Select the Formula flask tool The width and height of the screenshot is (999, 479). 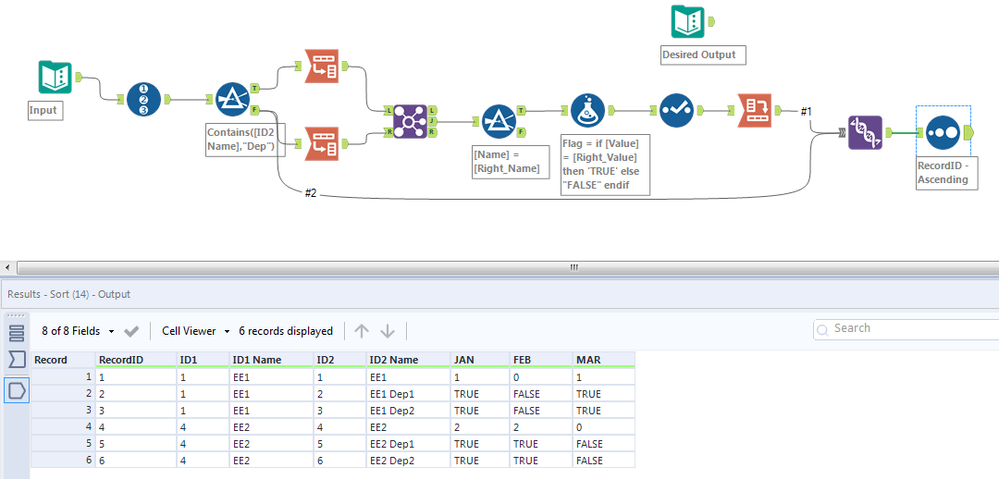[587, 110]
